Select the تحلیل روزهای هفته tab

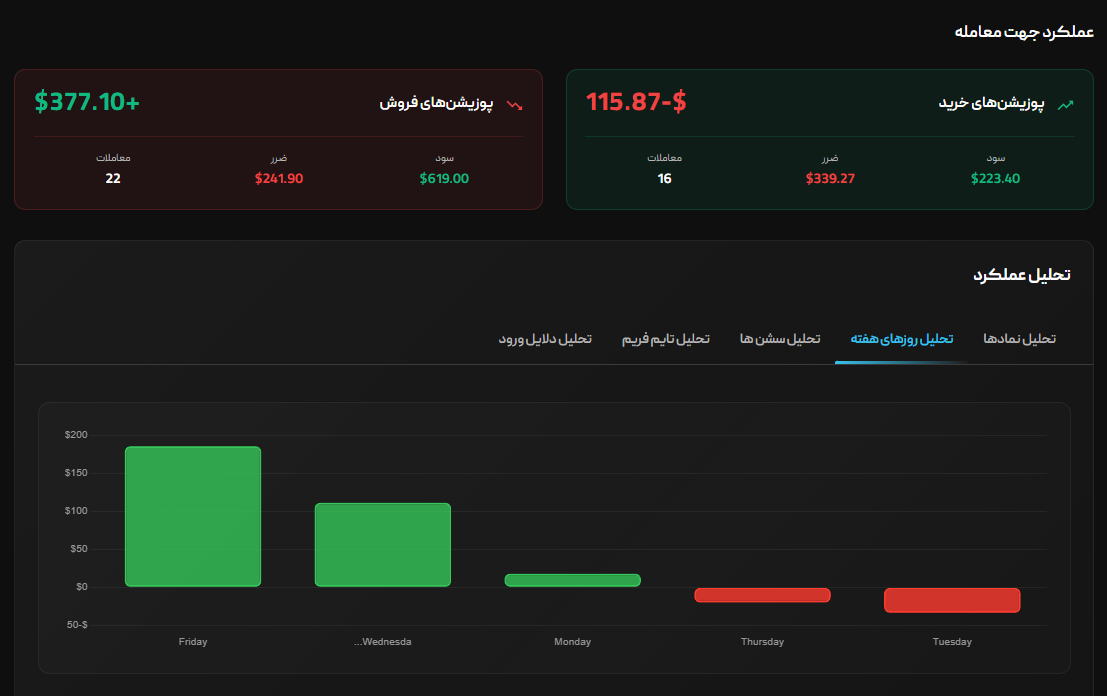click(901, 339)
